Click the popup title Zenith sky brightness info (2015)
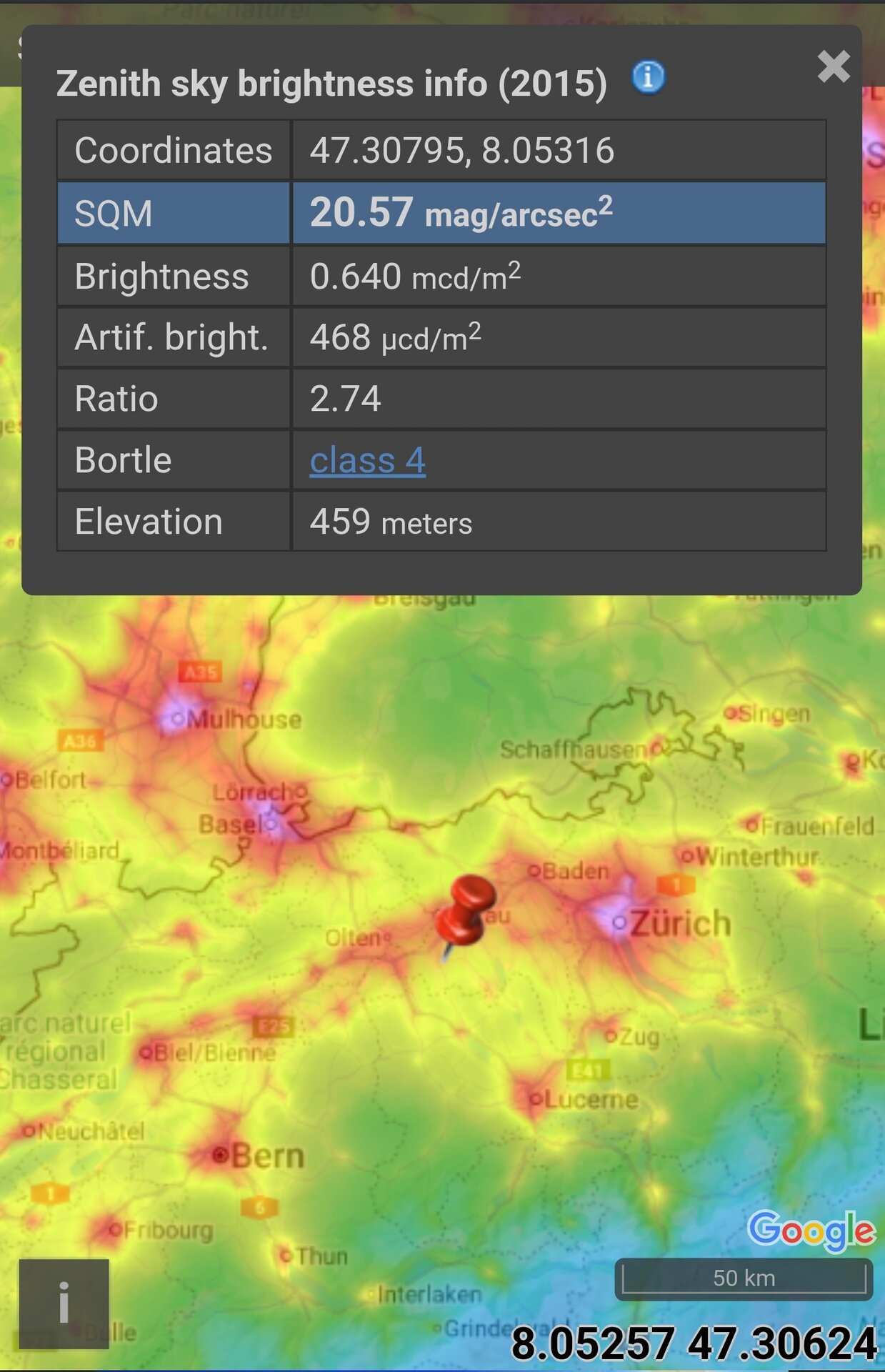Image resolution: width=885 pixels, height=1372 pixels. 332,84
